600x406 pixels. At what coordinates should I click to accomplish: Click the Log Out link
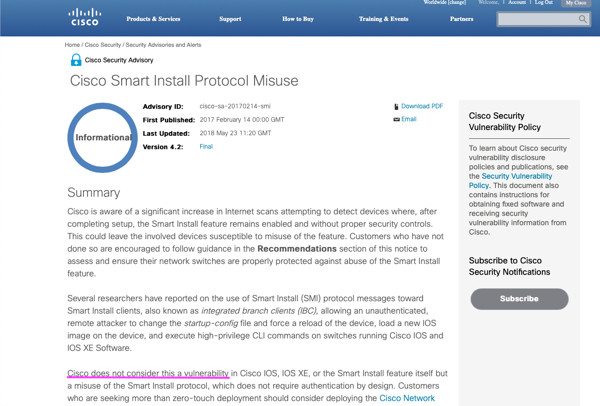[x=543, y=2]
